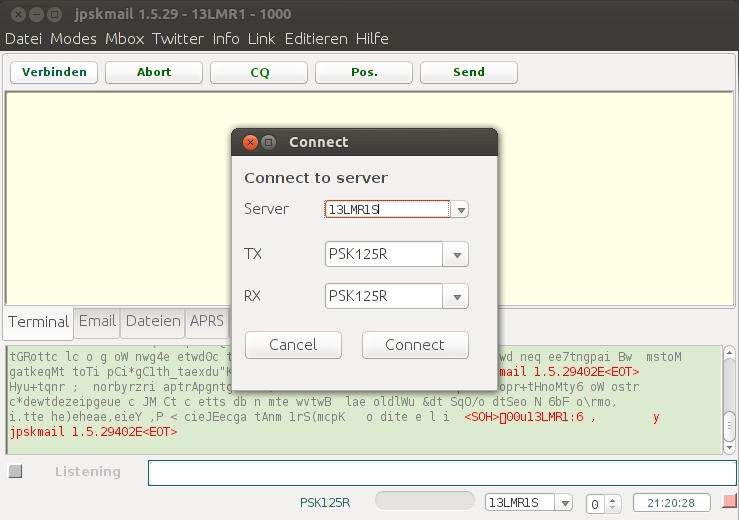
Task: Switch to the Email tab
Action: [x=97, y=322]
